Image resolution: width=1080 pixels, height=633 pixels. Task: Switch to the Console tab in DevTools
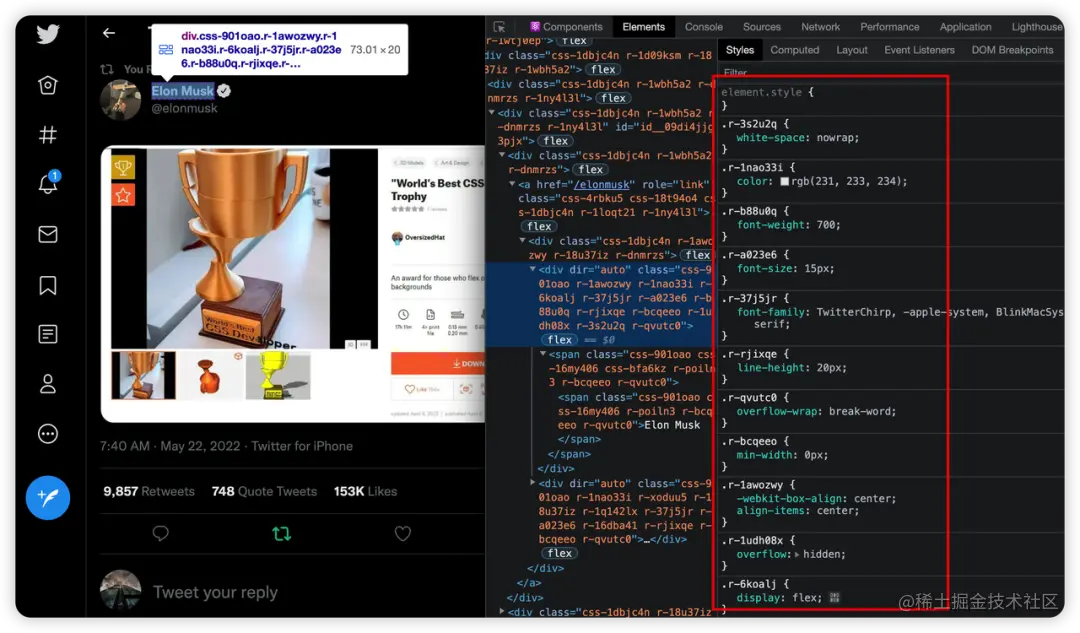(x=704, y=26)
